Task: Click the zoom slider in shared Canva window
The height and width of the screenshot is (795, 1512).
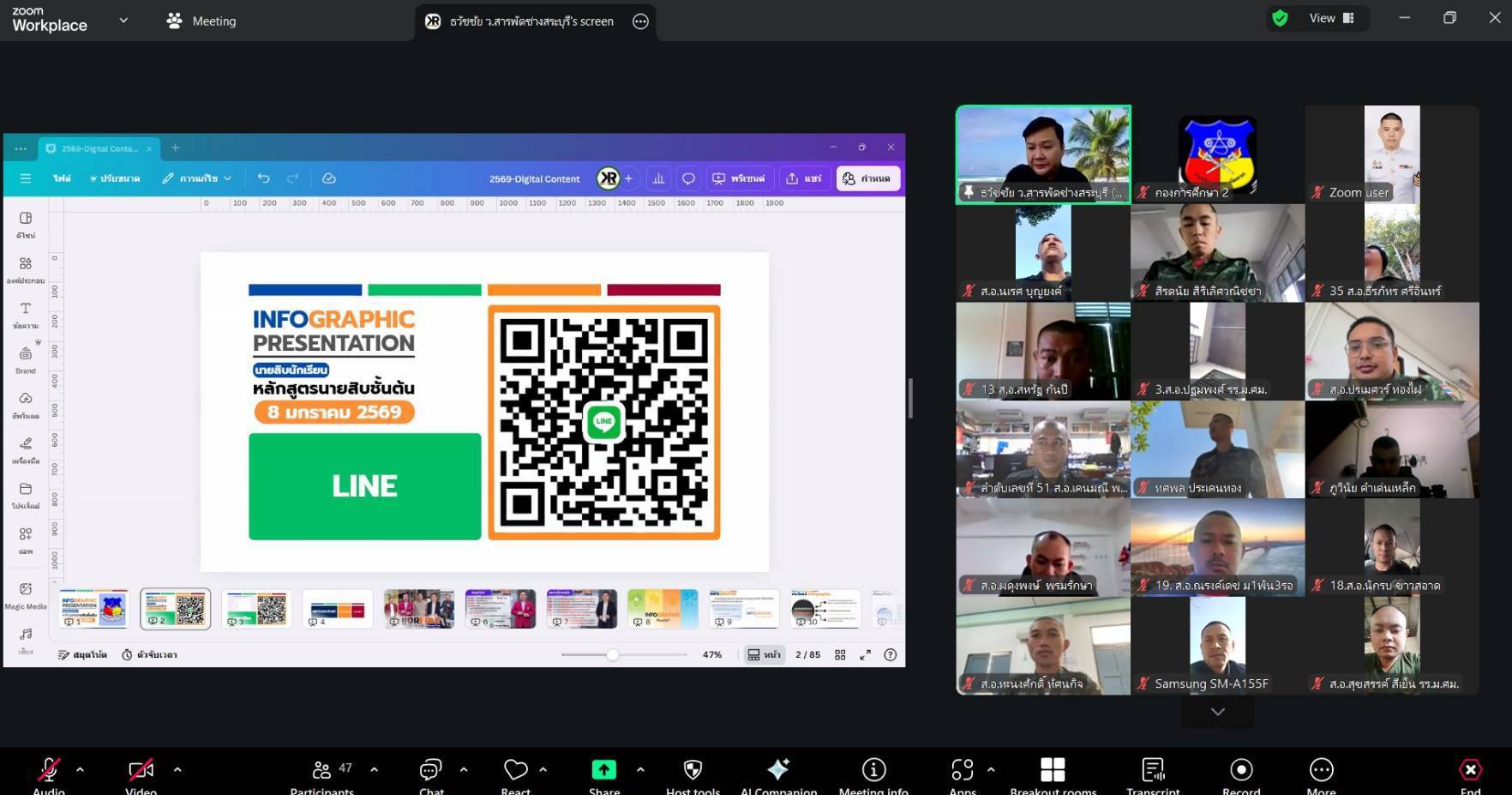Action: 612,655
